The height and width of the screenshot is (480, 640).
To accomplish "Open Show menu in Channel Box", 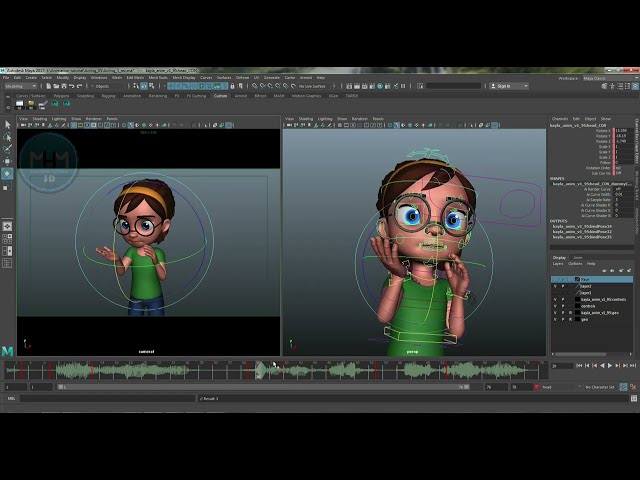I will pos(606,119).
